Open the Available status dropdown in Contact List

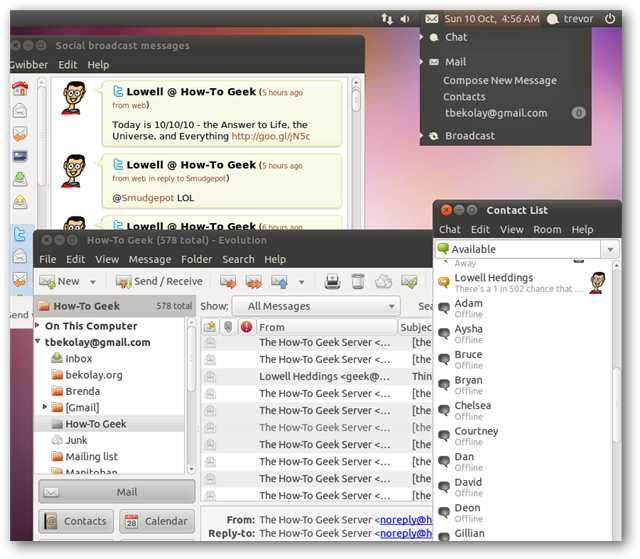[610, 249]
